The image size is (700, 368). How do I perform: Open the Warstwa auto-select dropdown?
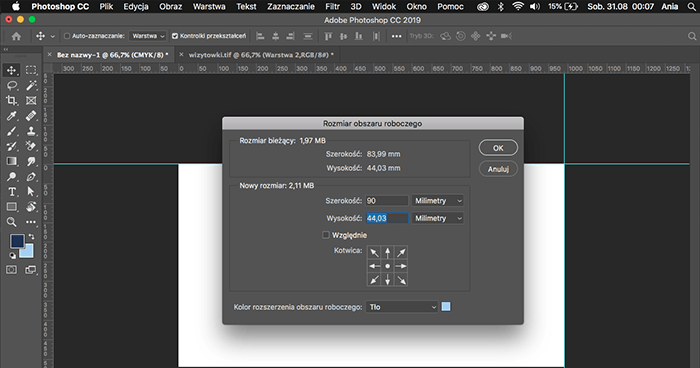(148, 36)
